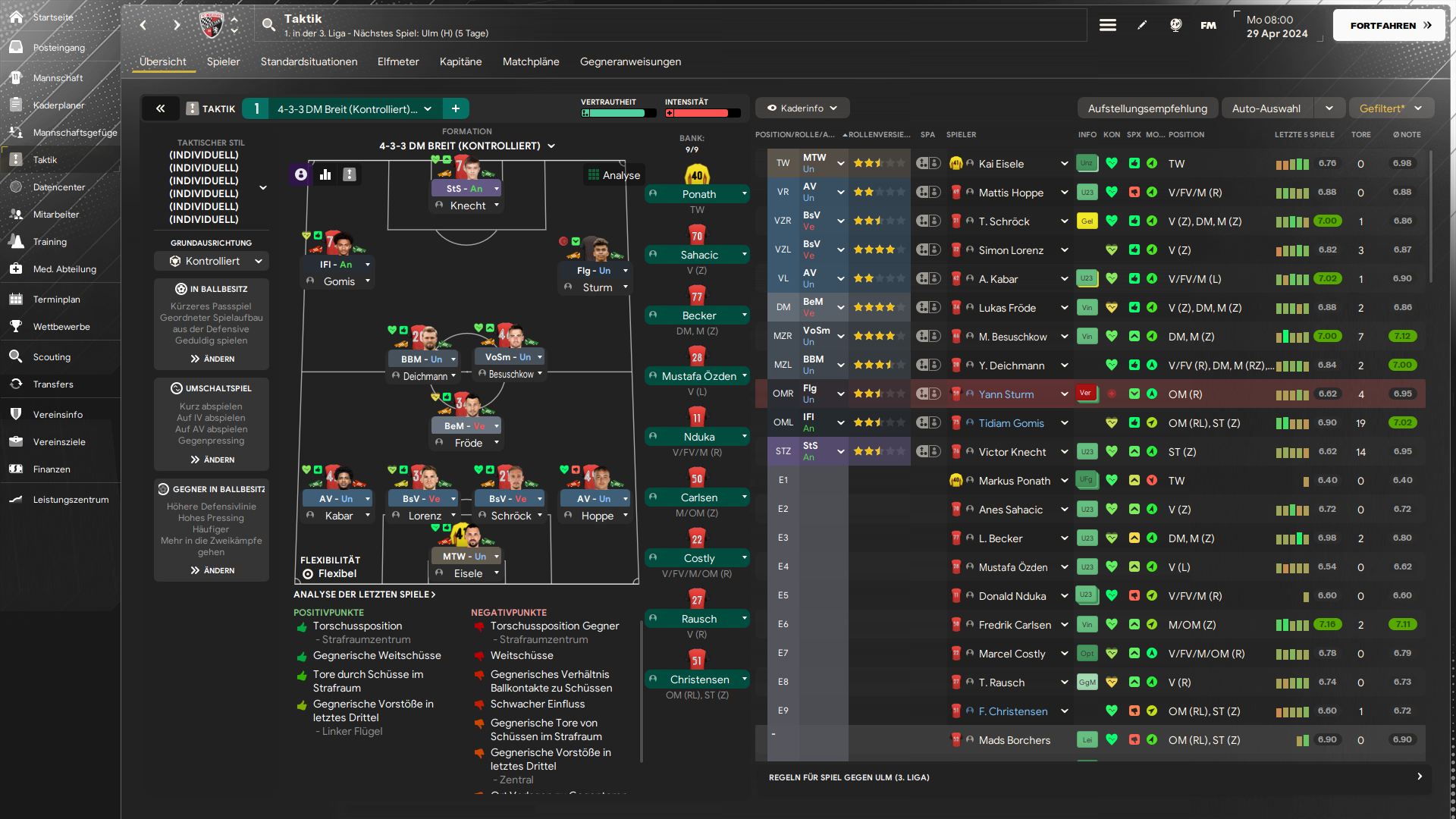Click the FM logo icon
Viewport: 1456px width, 819px height.
point(1209,25)
